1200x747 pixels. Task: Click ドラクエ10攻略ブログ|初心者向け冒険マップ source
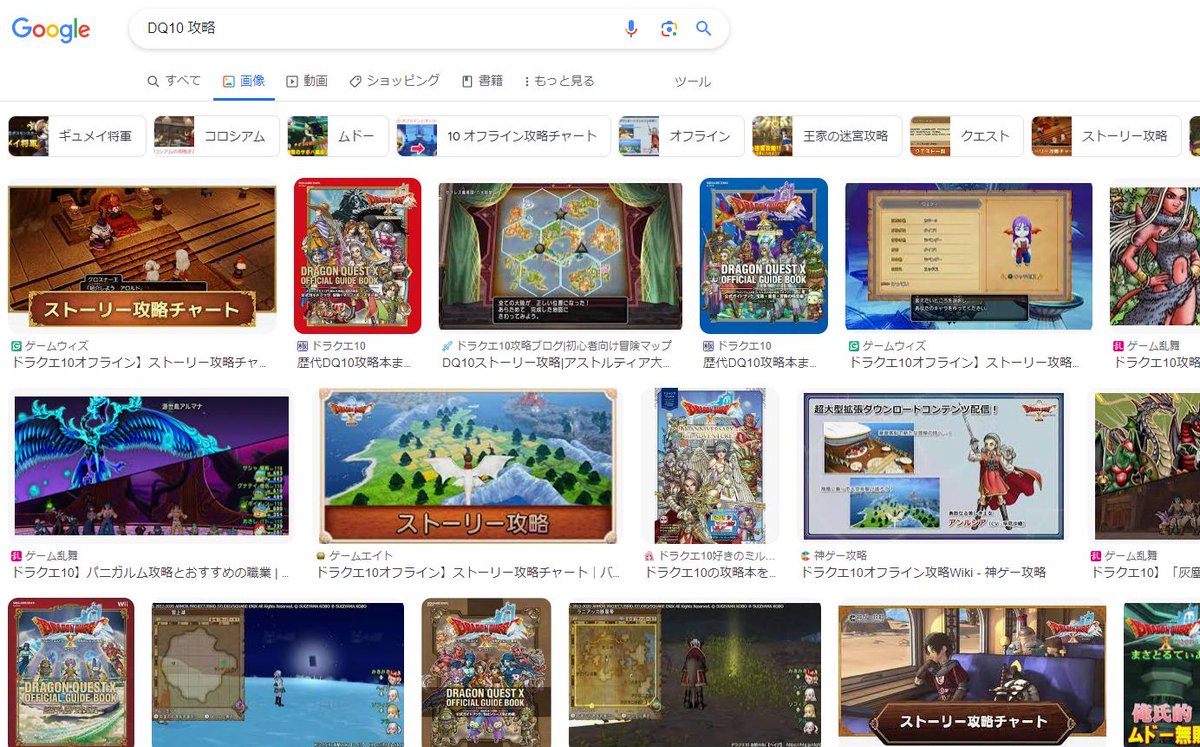(565, 346)
